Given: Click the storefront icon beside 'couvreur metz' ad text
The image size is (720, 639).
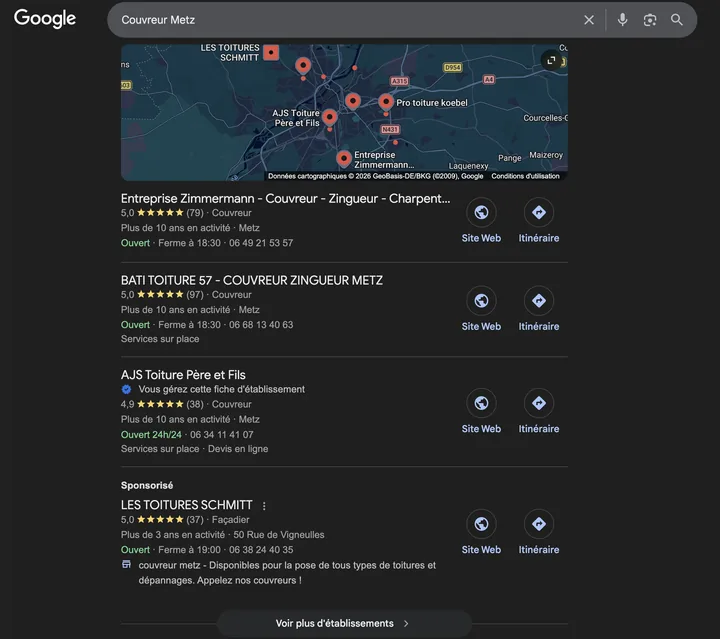Looking at the screenshot, I should pyautogui.click(x=126, y=565).
